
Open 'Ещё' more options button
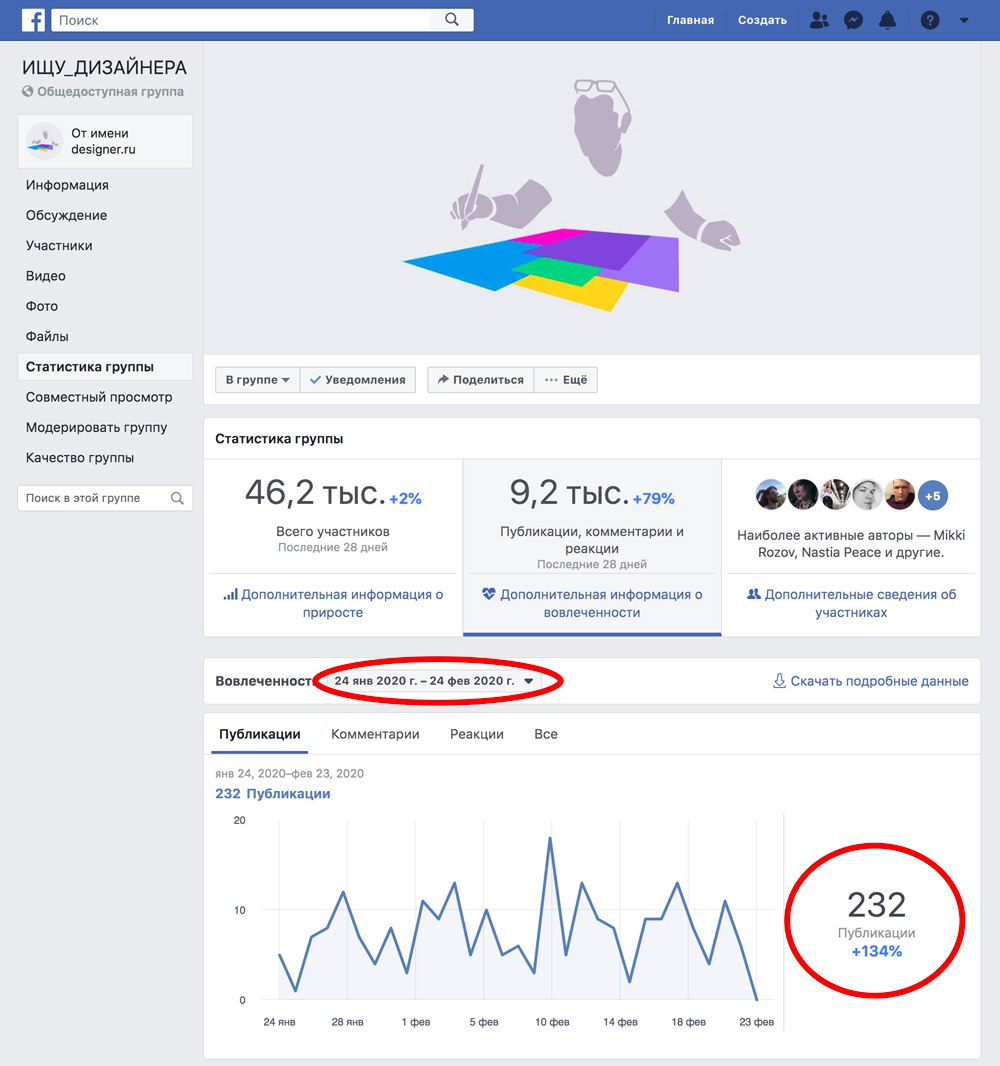566,379
